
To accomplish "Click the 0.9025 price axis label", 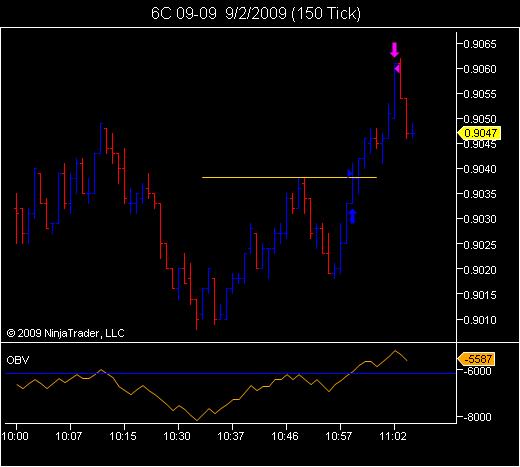I will (x=480, y=245).
